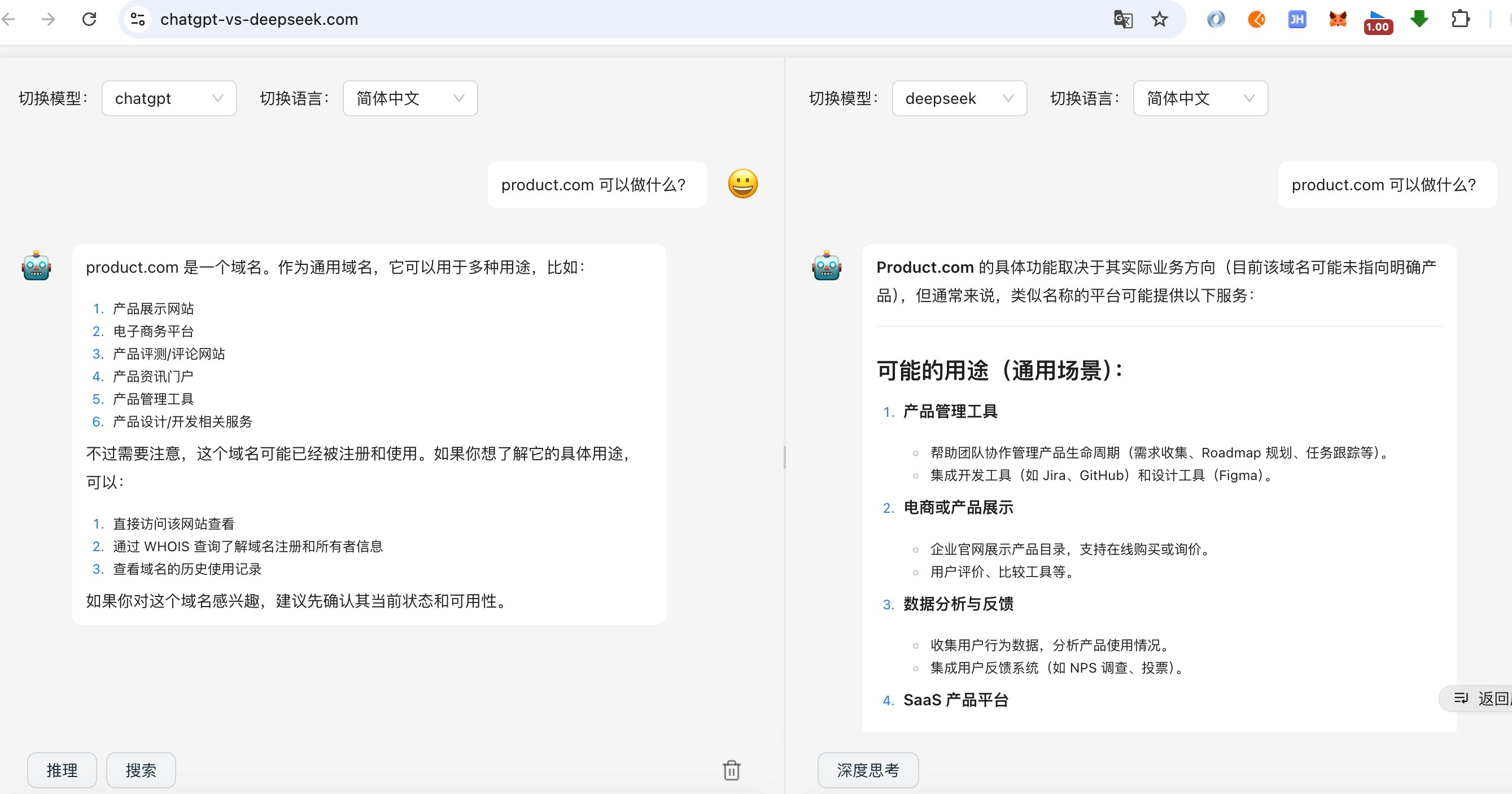Click the robot avatar in chatgpt panel
The width and height of the screenshot is (1512, 794).
coord(36,265)
